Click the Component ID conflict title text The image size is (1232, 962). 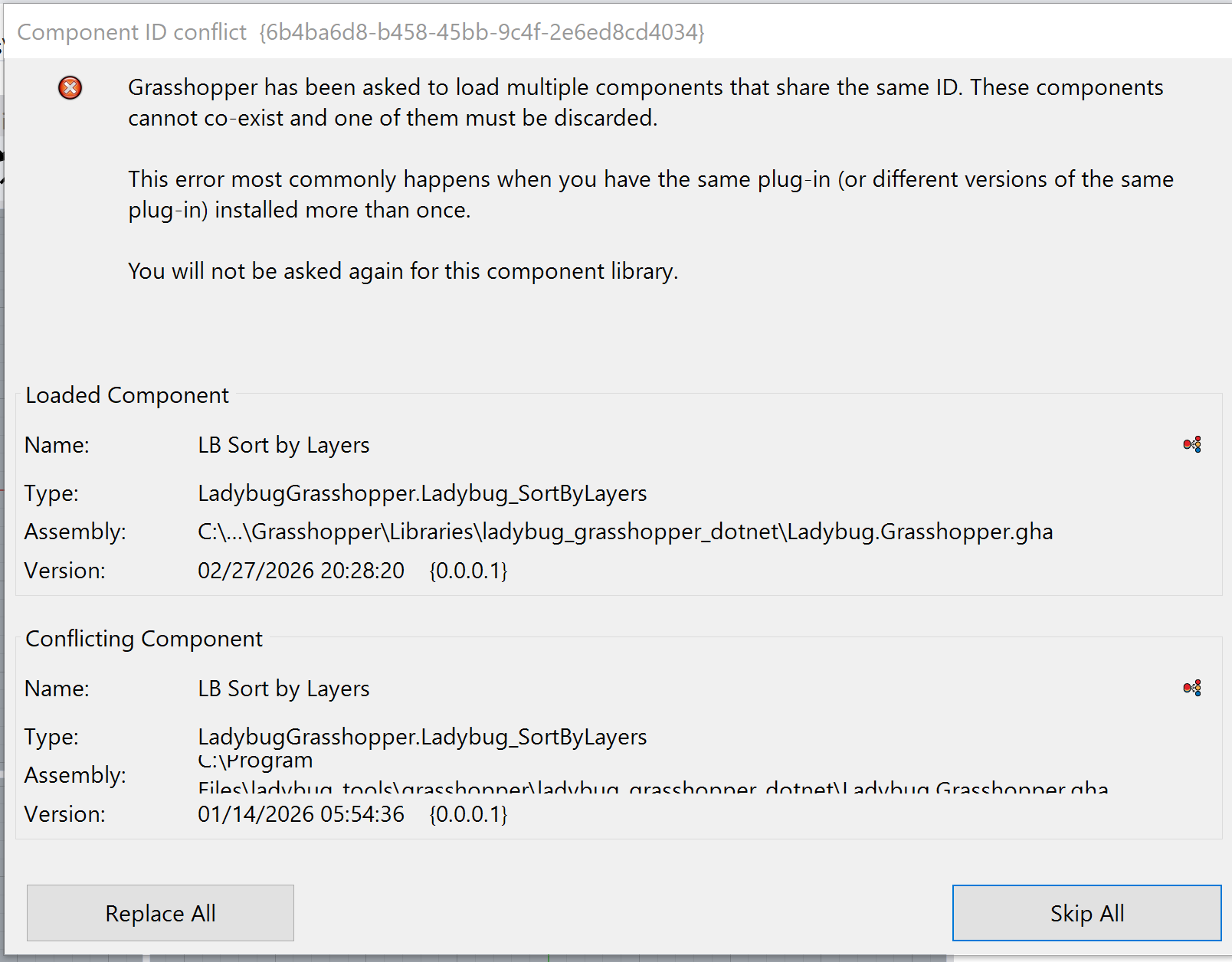tap(132, 32)
